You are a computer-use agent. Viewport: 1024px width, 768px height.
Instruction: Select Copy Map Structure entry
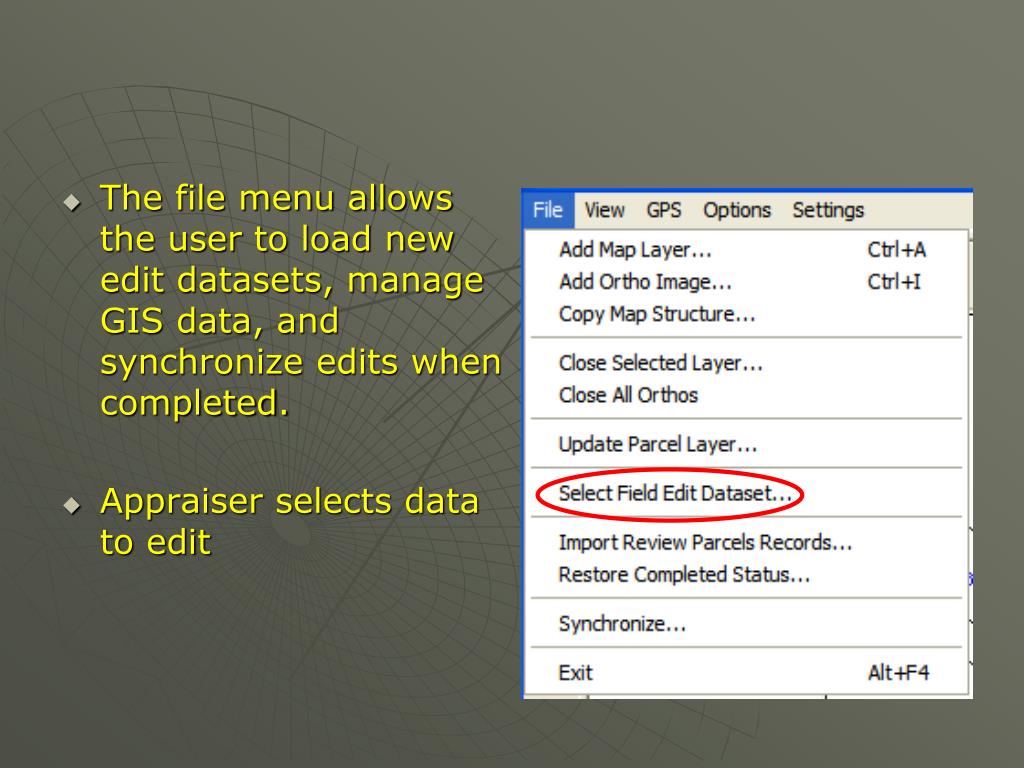(x=746, y=314)
